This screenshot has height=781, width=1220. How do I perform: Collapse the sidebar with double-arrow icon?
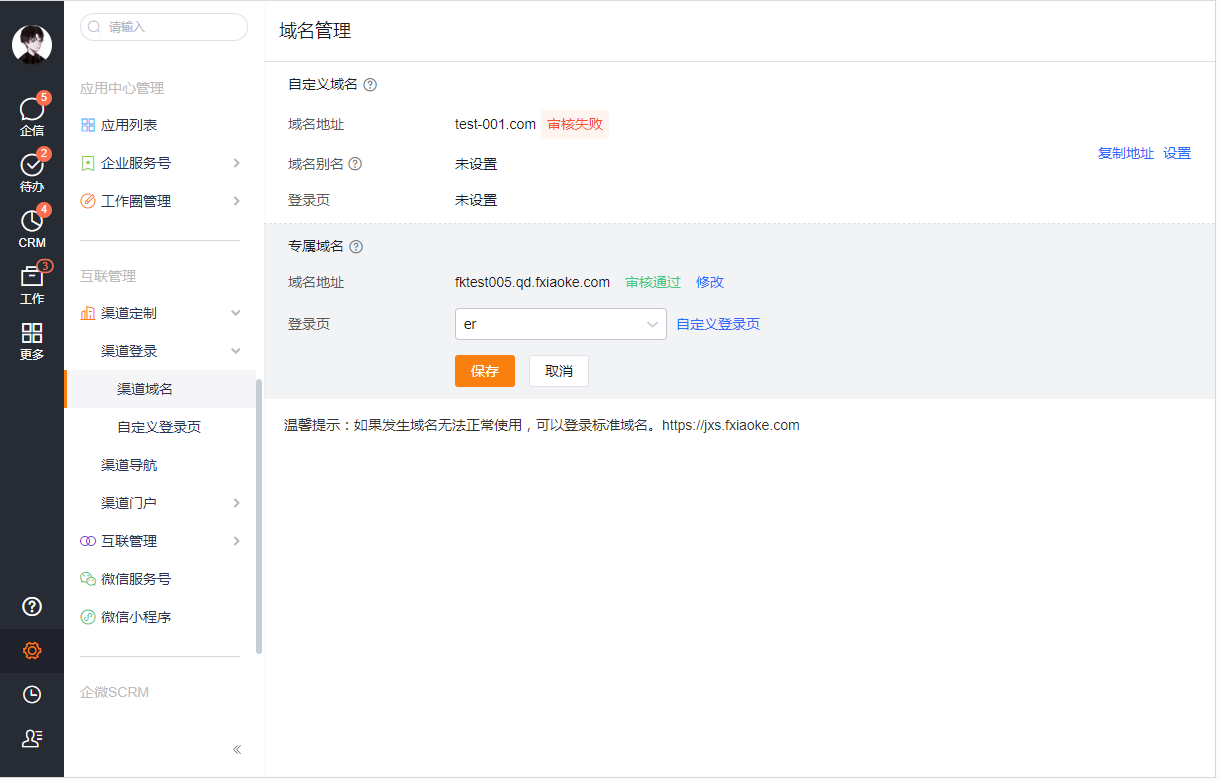tap(237, 749)
